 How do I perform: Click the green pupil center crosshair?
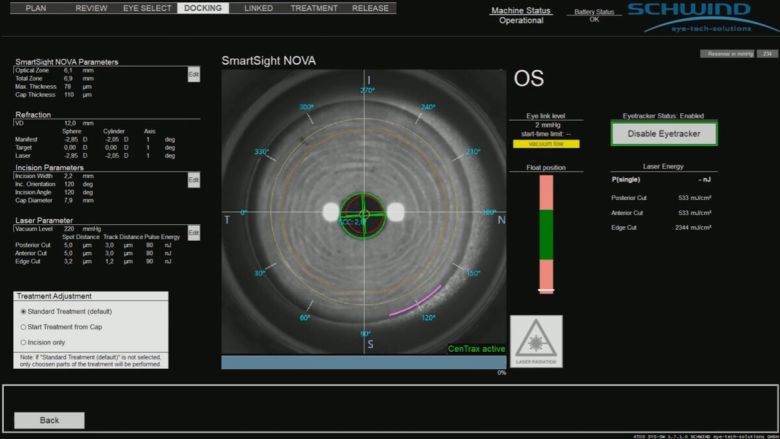[365, 213]
